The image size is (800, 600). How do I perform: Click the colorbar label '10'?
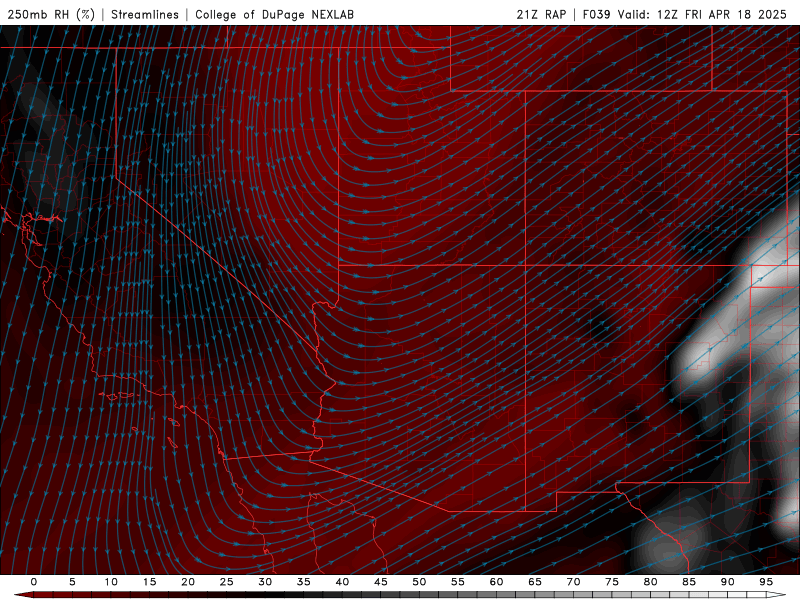click(x=111, y=582)
